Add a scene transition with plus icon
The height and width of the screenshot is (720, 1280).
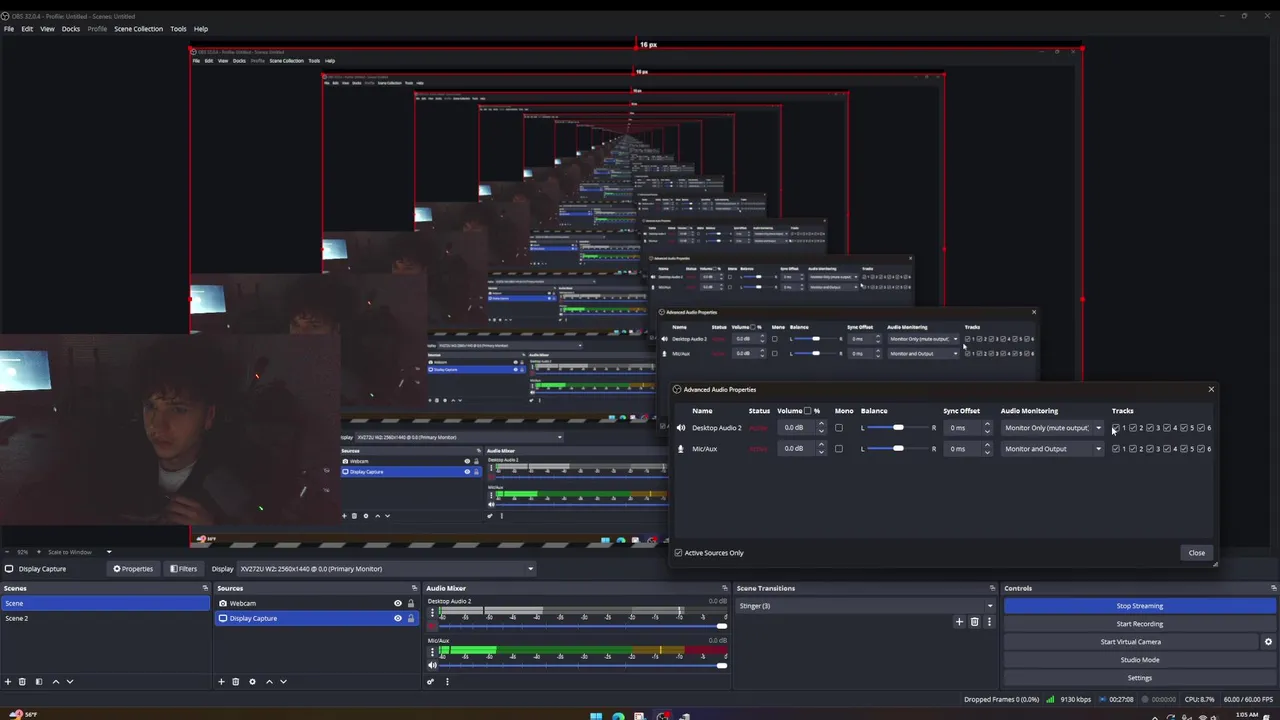point(959,621)
